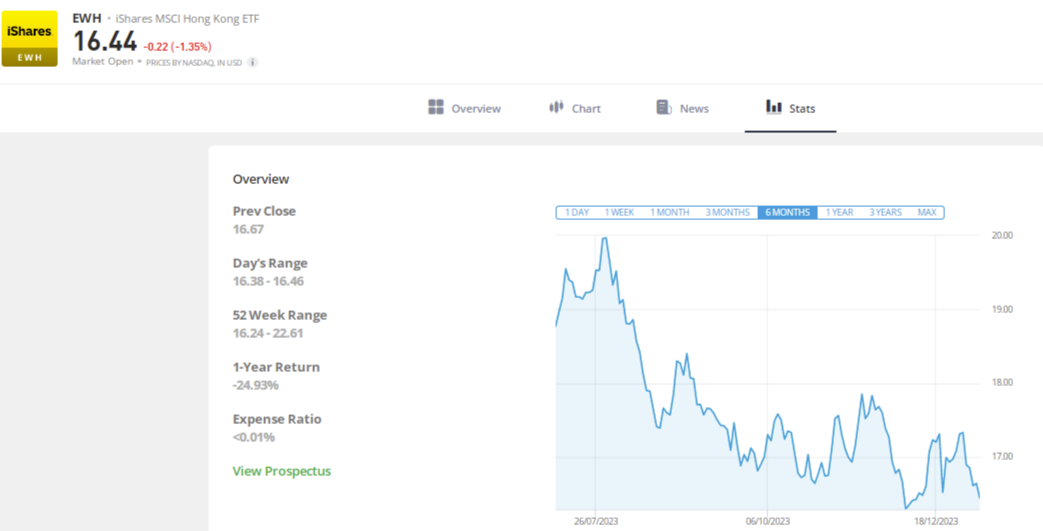Switch chart to 1 YEAR range
Screen dimensions: 1043x531
click(839, 212)
